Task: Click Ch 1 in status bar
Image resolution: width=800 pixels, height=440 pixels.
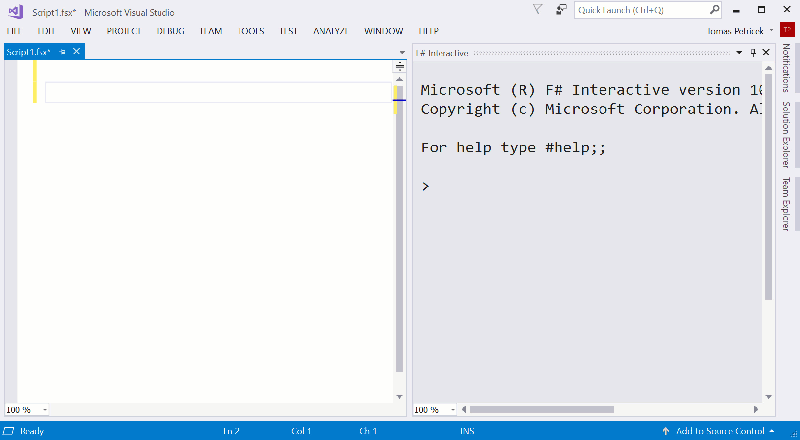Action: pyautogui.click(x=368, y=431)
